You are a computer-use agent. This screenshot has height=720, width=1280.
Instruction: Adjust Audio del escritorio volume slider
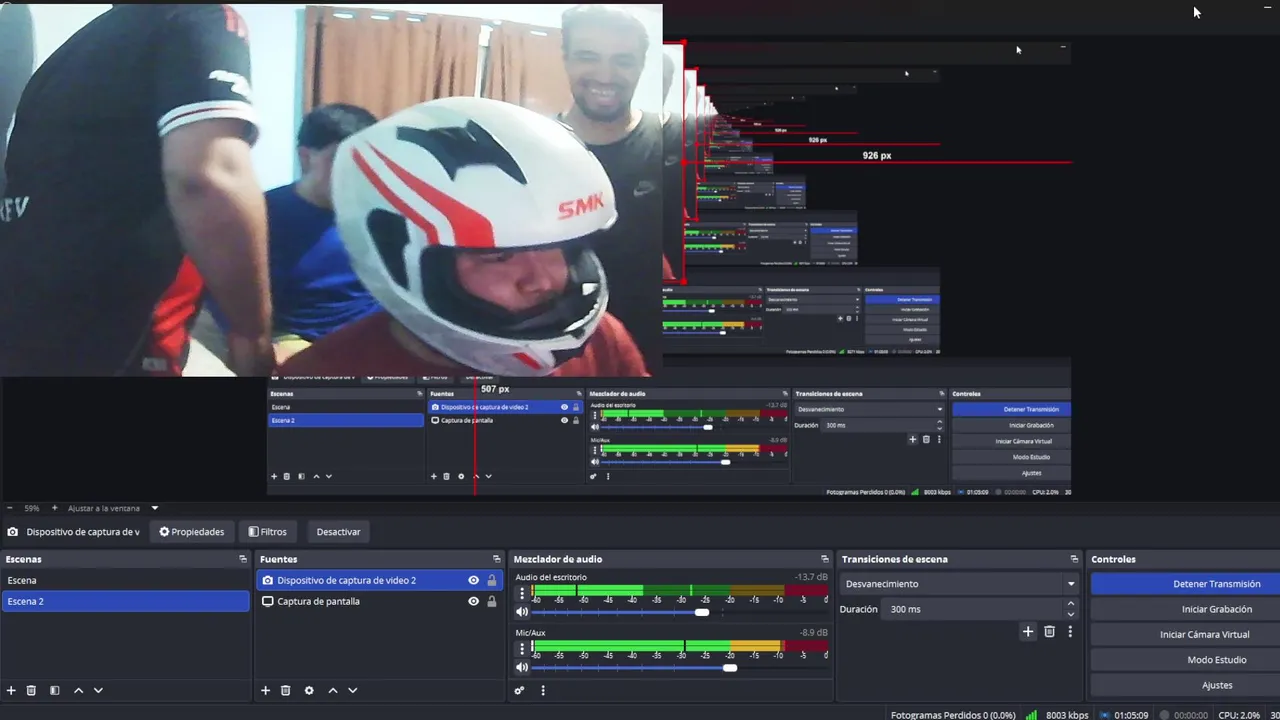(x=702, y=612)
